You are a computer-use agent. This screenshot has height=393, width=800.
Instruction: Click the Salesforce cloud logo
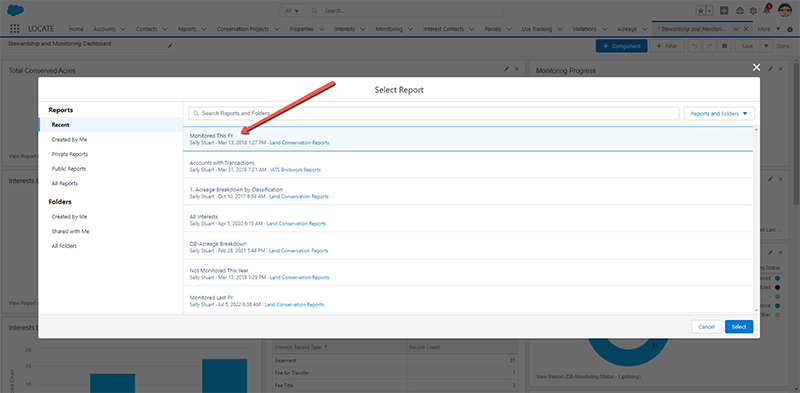[16, 10]
